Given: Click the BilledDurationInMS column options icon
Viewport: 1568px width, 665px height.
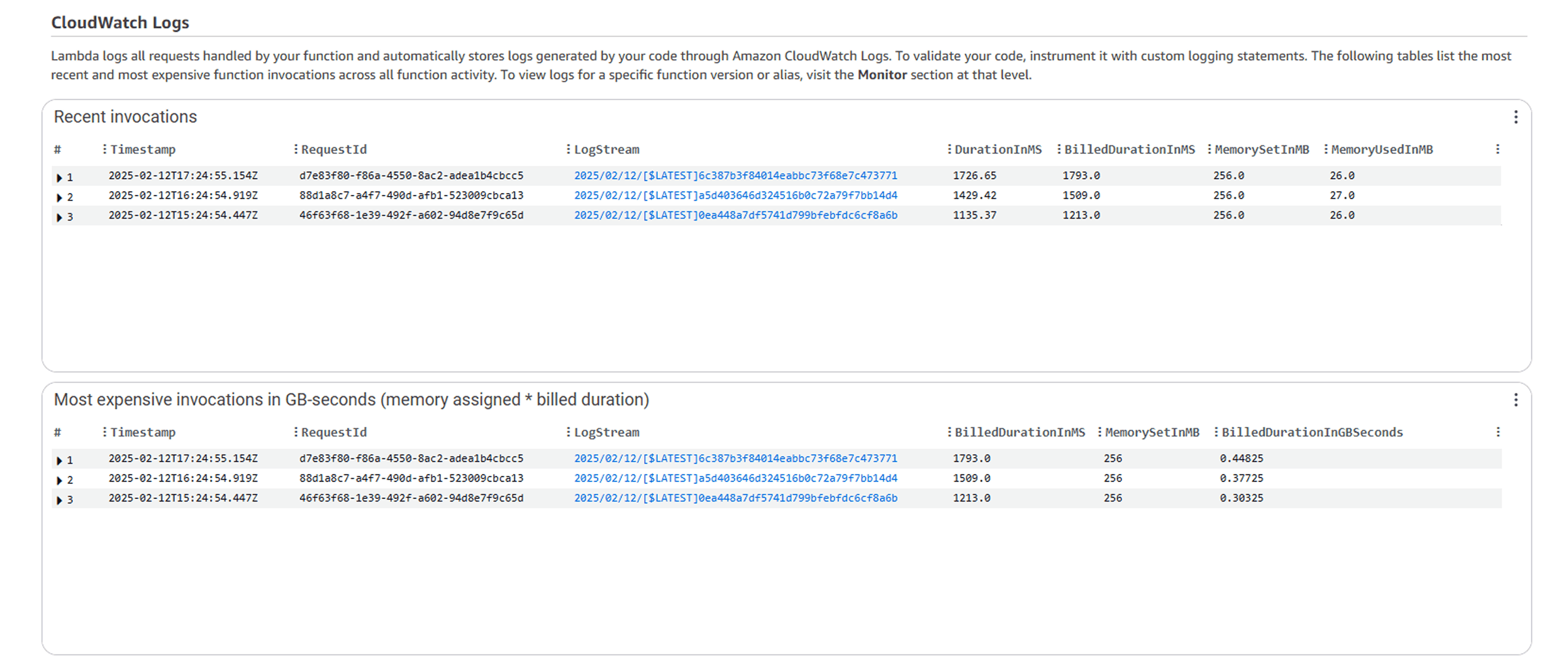Looking at the screenshot, I should pos(1060,149).
